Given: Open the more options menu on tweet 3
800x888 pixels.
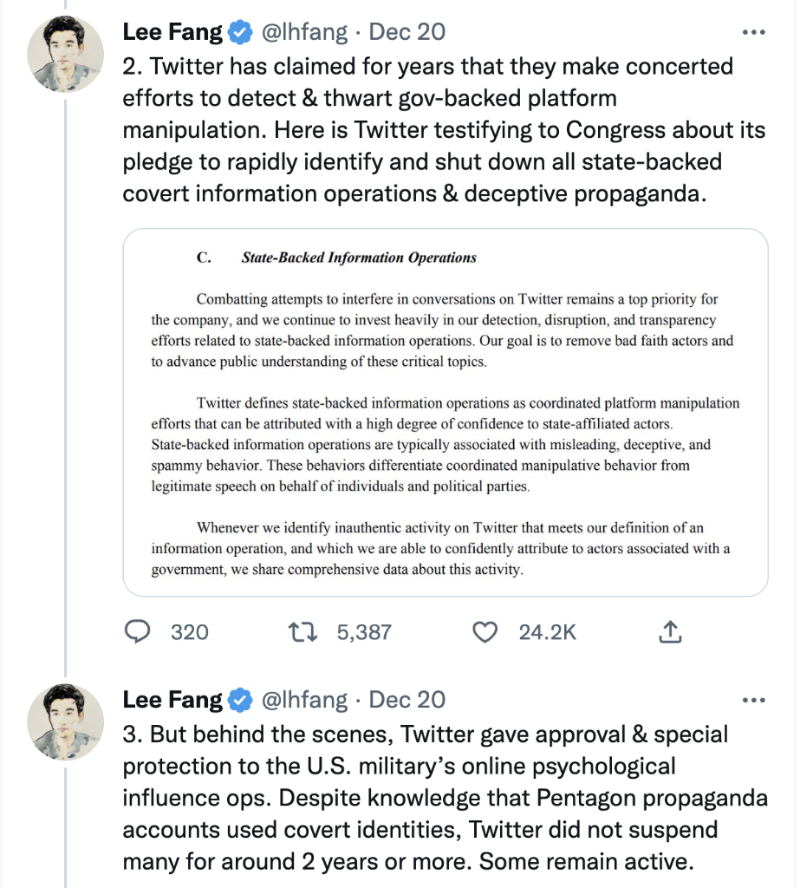Looking at the screenshot, I should point(752,699).
